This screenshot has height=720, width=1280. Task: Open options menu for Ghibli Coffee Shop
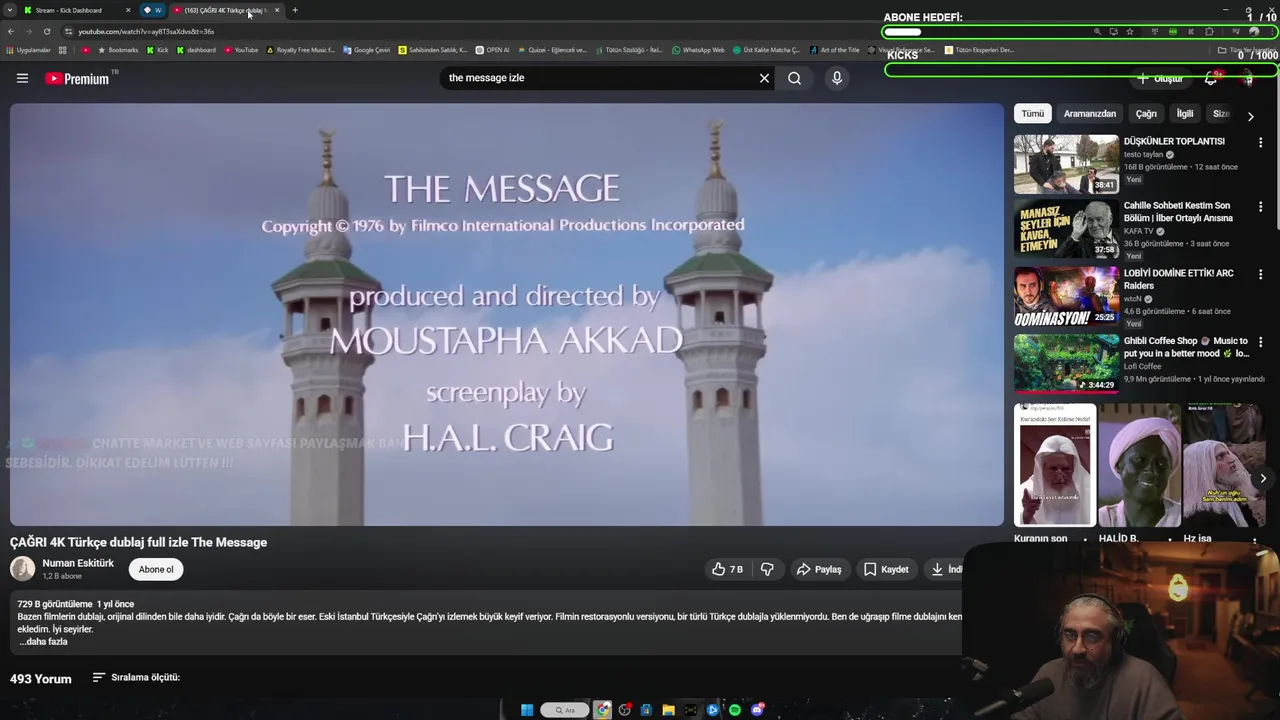(1260, 342)
